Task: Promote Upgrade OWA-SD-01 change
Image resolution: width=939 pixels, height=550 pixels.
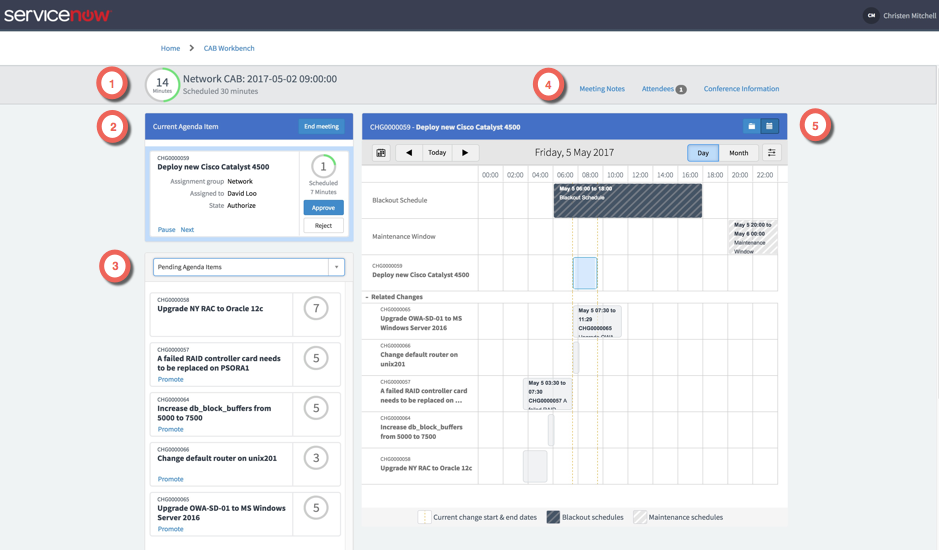Action: [171, 528]
